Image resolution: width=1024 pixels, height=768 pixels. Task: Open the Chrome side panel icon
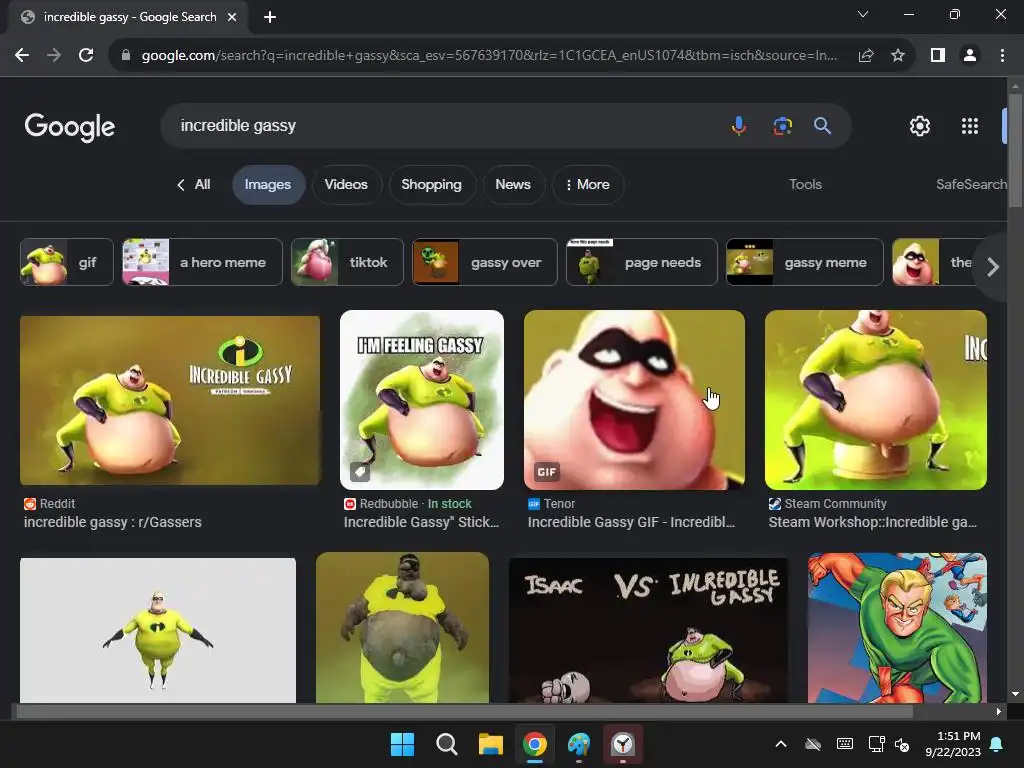(x=938, y=56)
